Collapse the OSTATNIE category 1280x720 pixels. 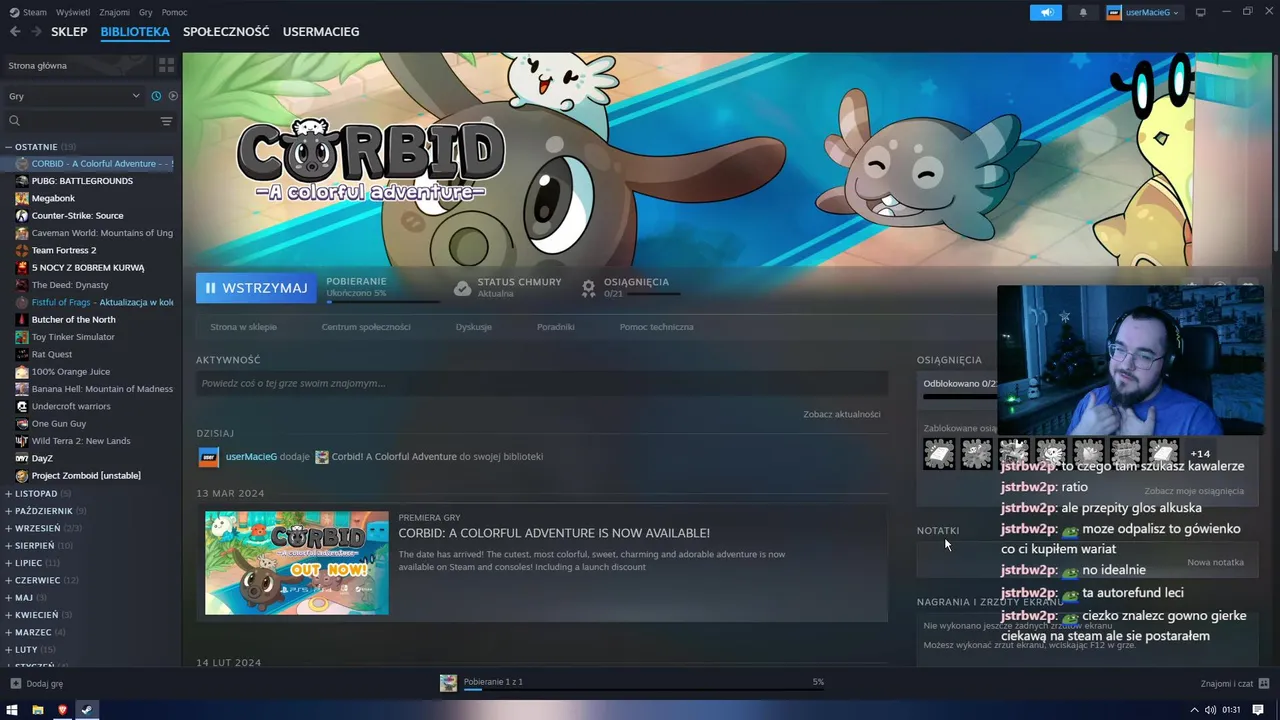pos(8,147)
